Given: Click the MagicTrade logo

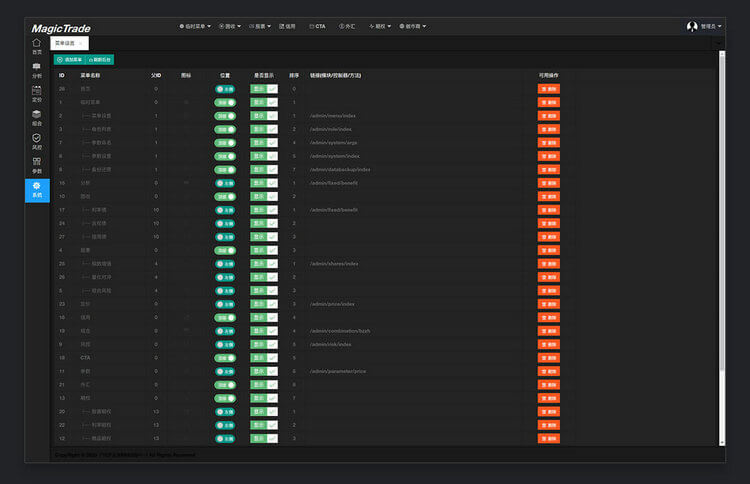Looking at the screenshot, I should click(61, 29).
